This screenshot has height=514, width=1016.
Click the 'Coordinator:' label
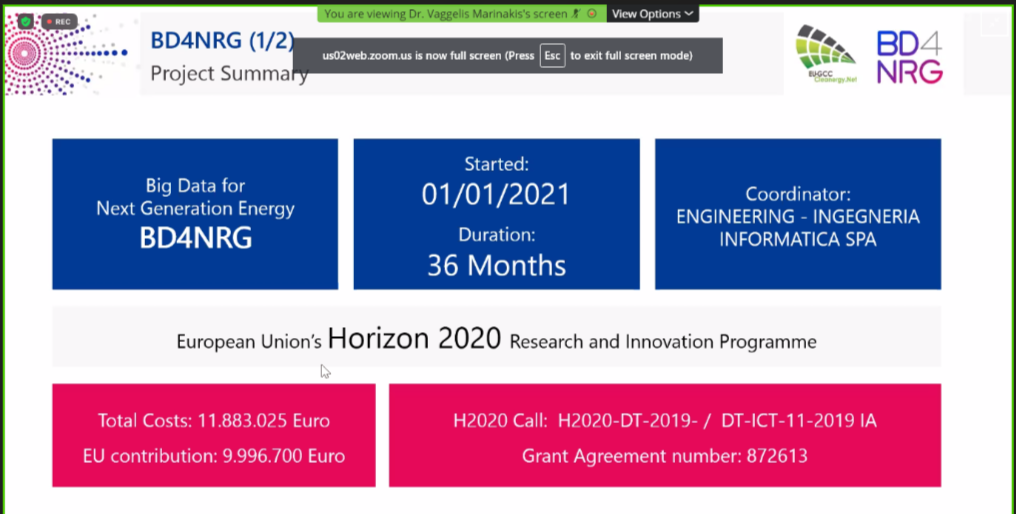pos(798,194)
